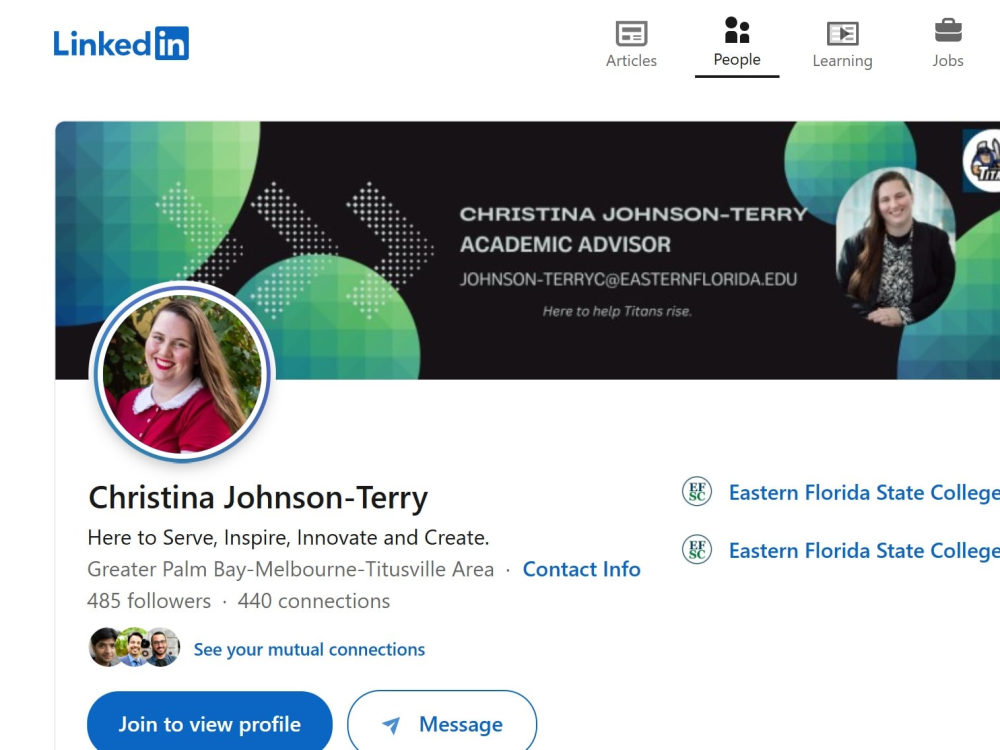Viewport: 1000px width, 750px height.
Task: Click headline 'Here to Serve, Inspire, Innovate and Create.'
Action: pos(288,538)
